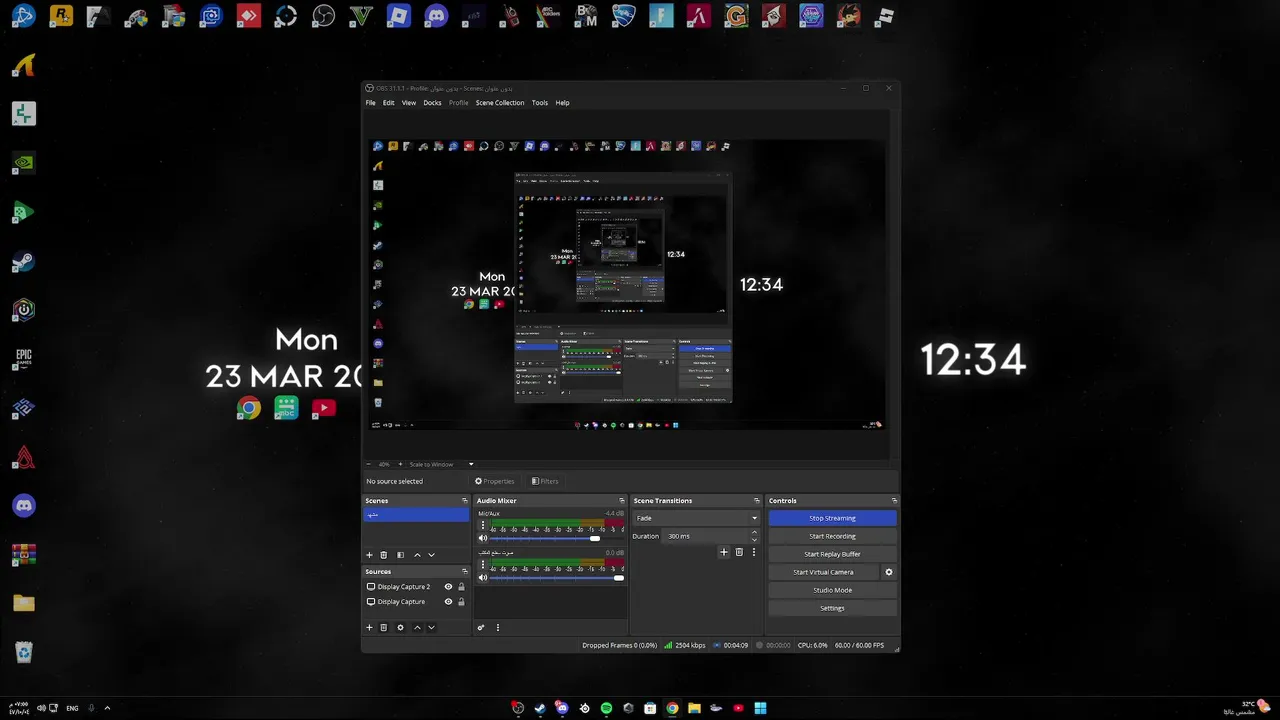1280x720 pixels.
Task: Configure virtual camera with the gear icon
Action: [888, 572]
